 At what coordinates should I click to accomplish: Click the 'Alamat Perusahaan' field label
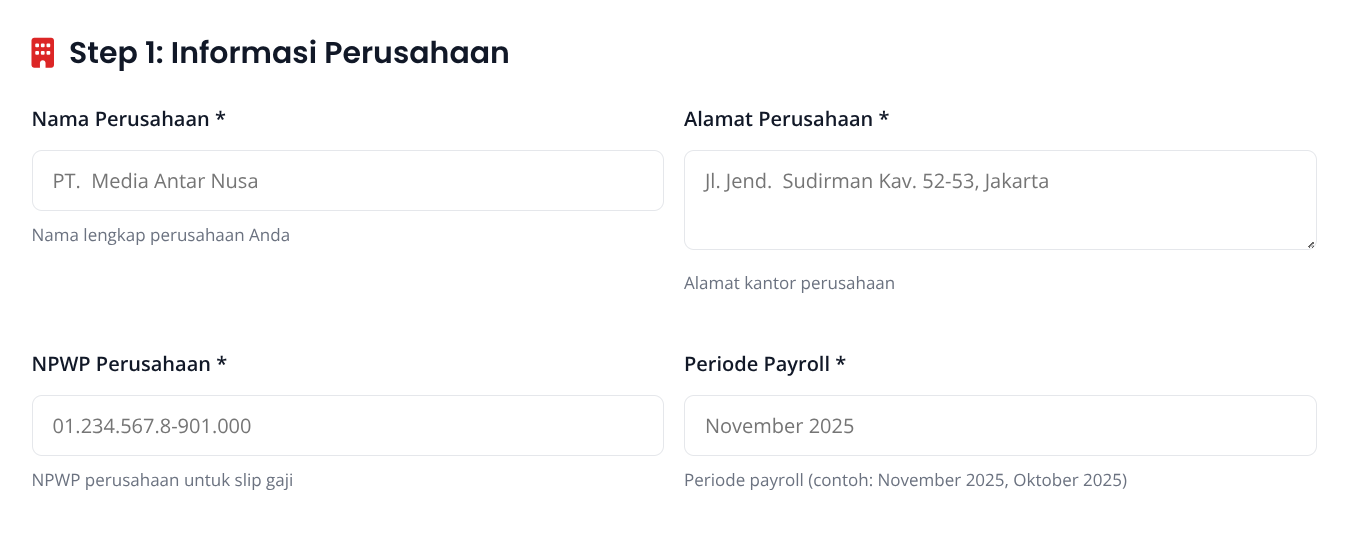tap(778, 119)
